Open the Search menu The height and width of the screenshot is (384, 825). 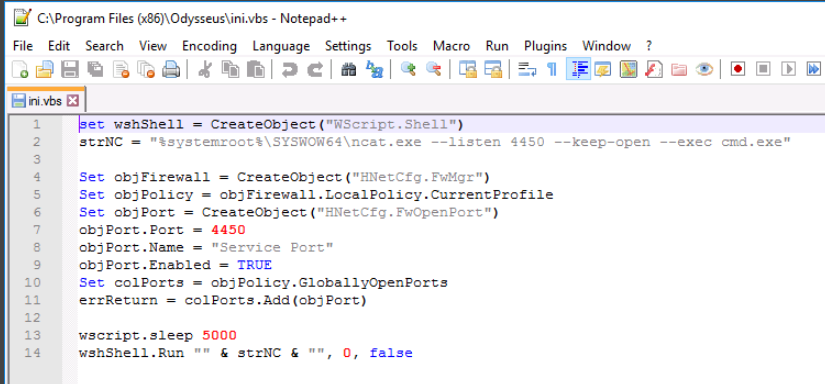click(x=104, y=46)
